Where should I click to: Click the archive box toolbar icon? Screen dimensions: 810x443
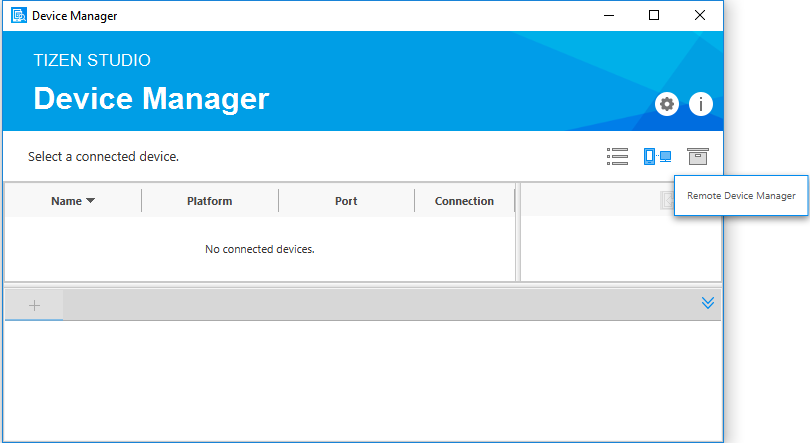click(698, 157)
